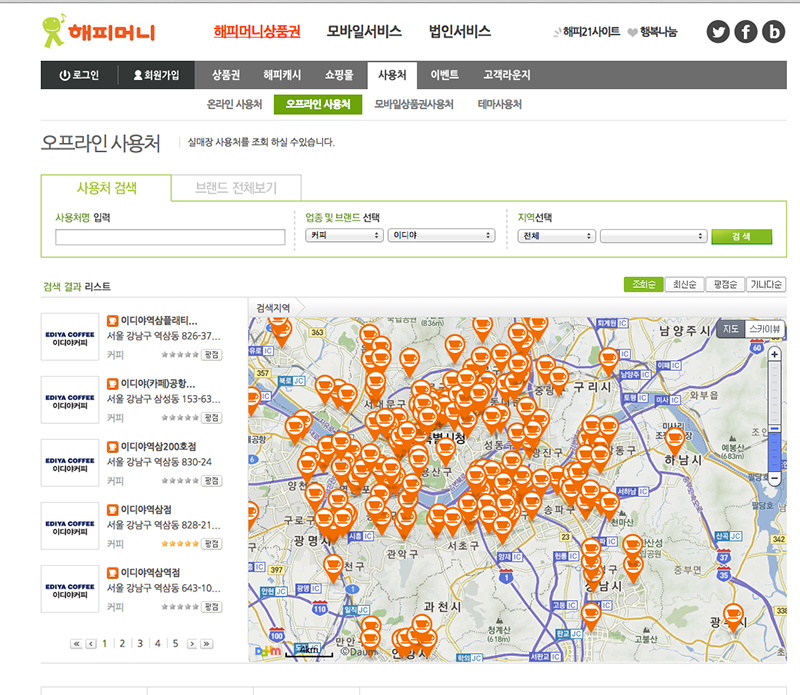Open the 해피캐시 menu
This screenshot has height=695, width=800.
tap(282, 75)
